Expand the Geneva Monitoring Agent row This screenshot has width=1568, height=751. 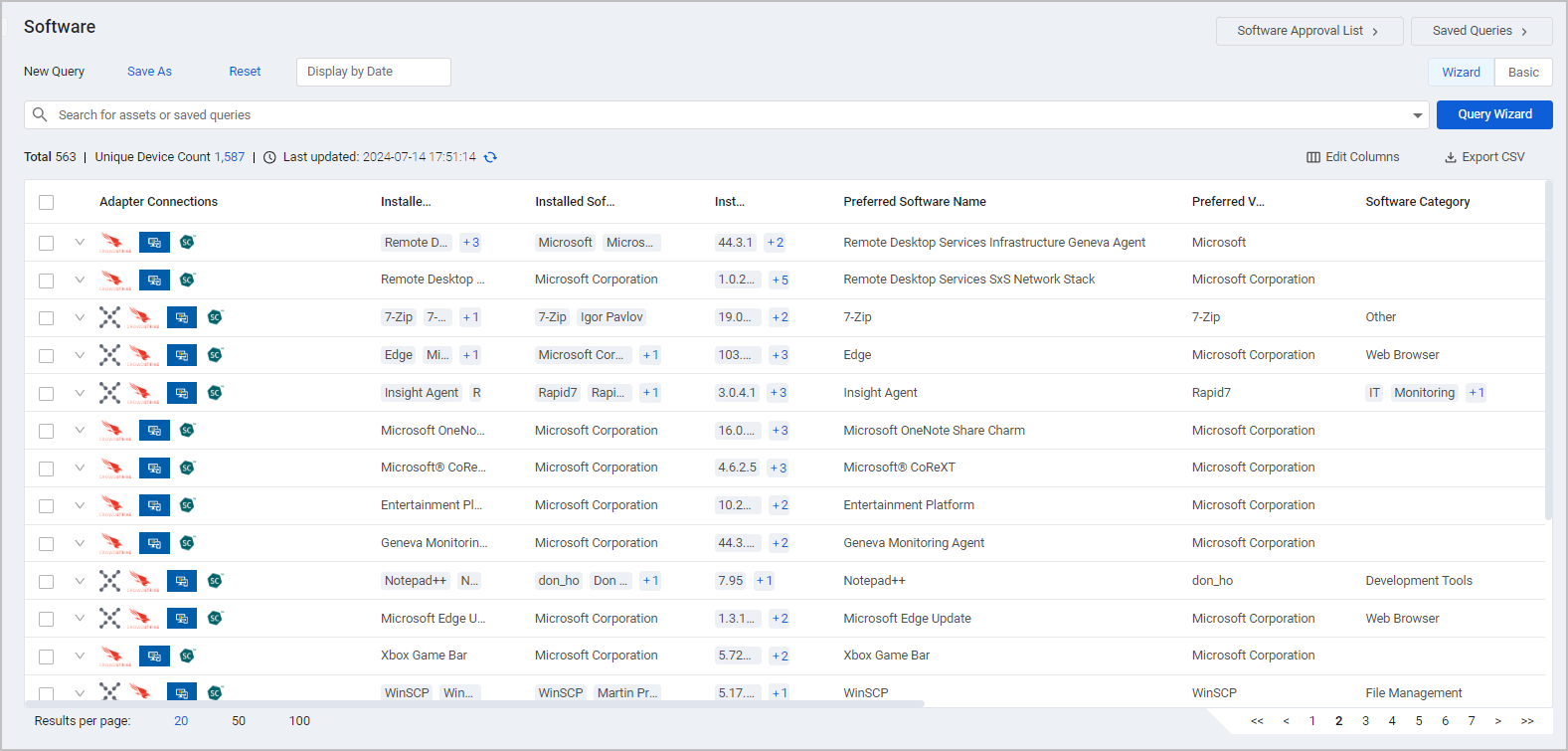tap(80, 543)
